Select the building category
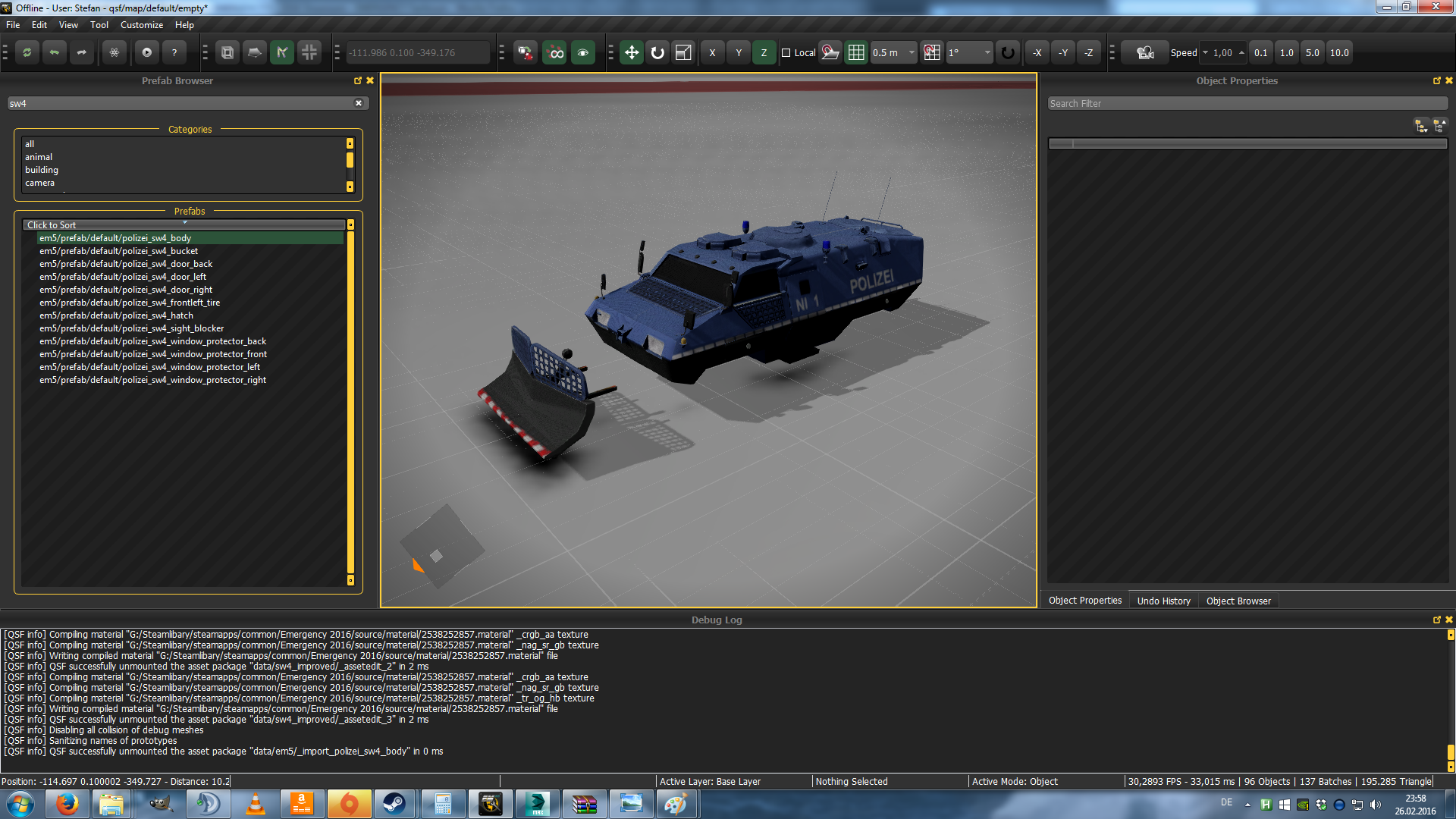The height and width of the screenshot is (819, 1456). click(x=42, y=170)
